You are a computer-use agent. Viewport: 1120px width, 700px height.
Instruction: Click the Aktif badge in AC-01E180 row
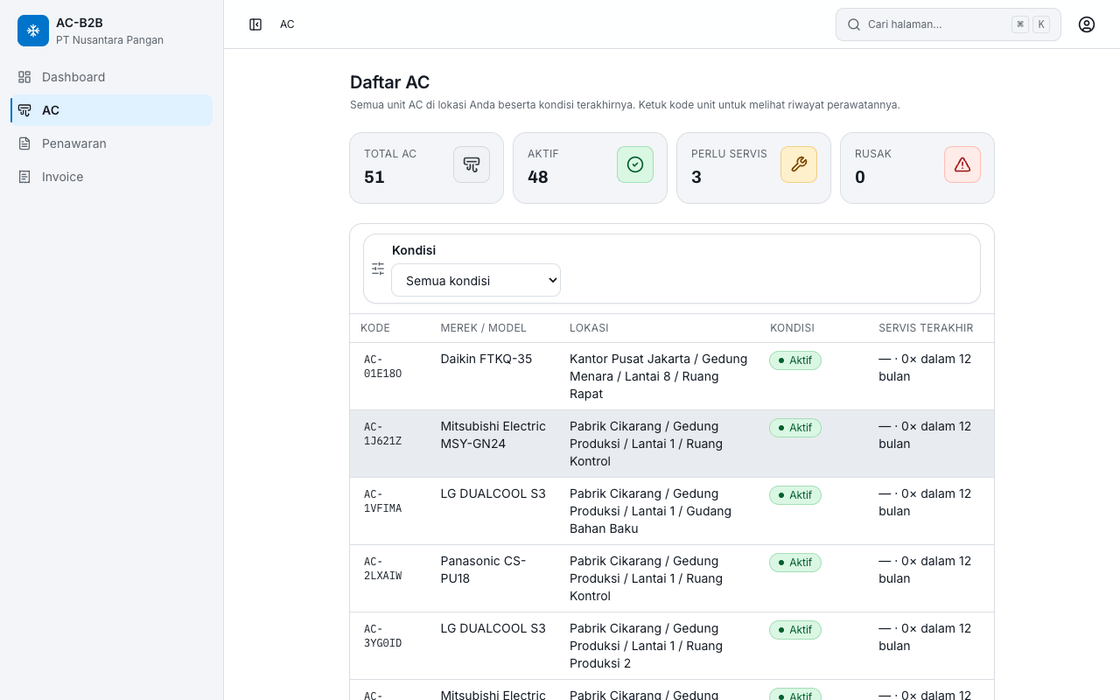click(795, 361)
